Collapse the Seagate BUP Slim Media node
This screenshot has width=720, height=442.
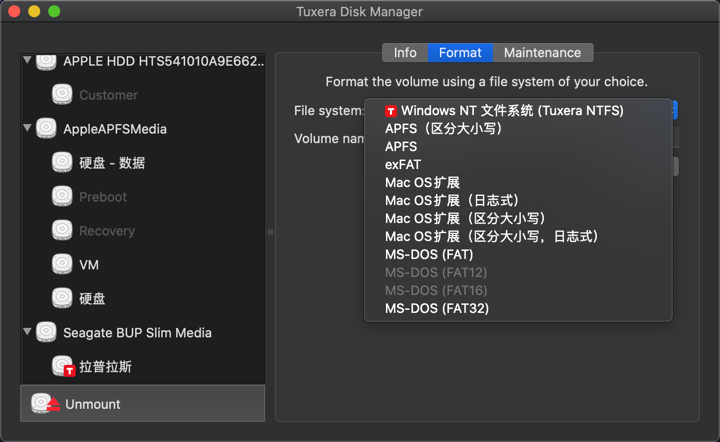click(x=27, y=331)
